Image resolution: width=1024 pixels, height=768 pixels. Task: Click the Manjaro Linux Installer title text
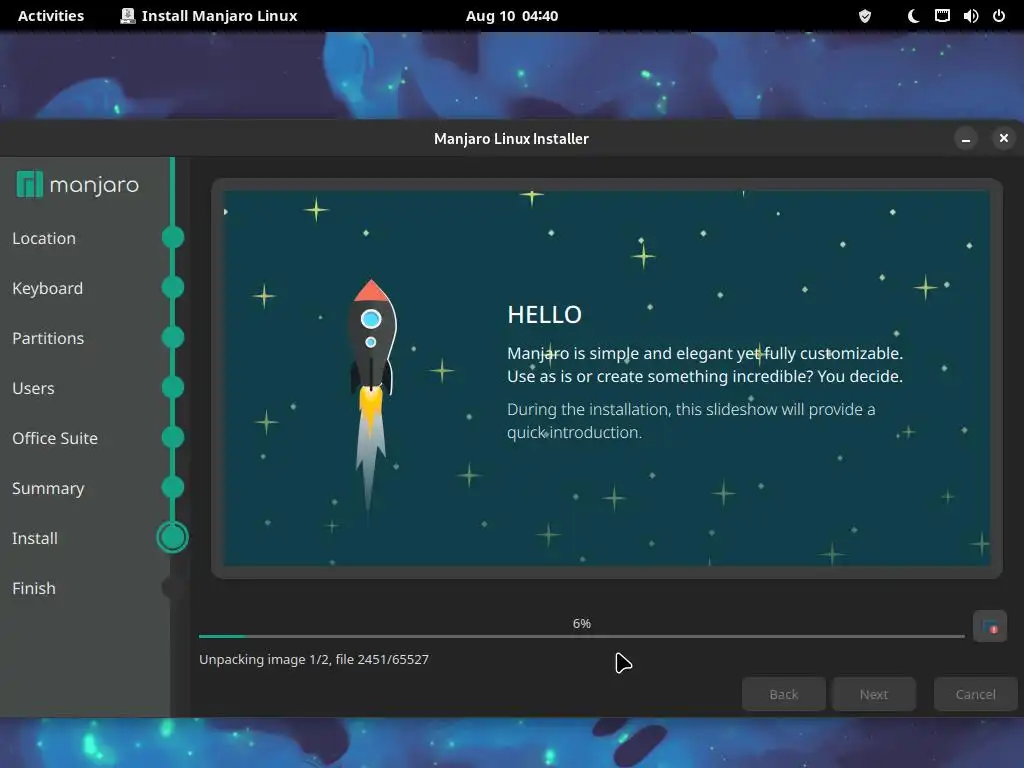pyautogui.click(x=511, y=138)
